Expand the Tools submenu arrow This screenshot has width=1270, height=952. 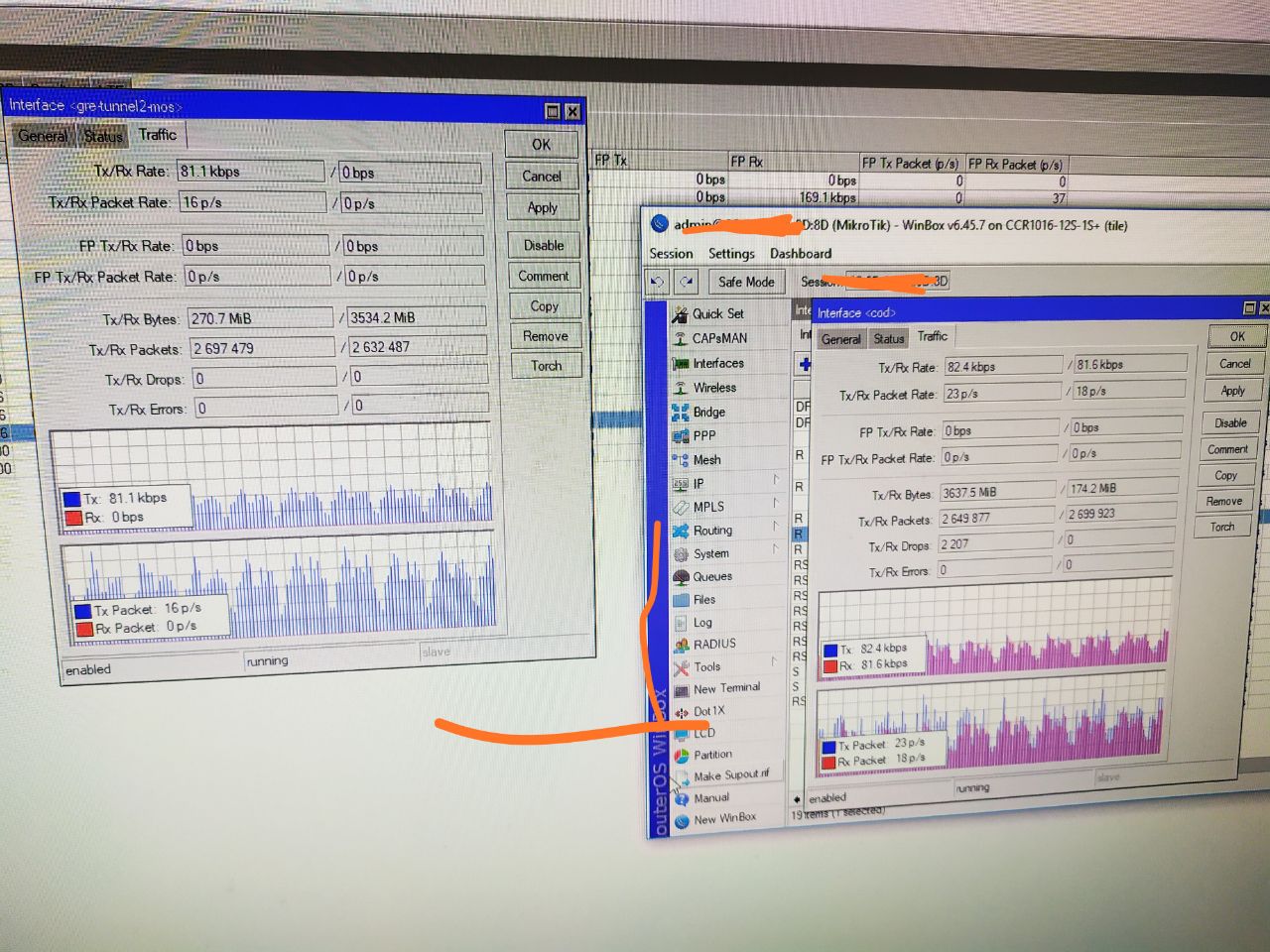(x=775, y=662)
